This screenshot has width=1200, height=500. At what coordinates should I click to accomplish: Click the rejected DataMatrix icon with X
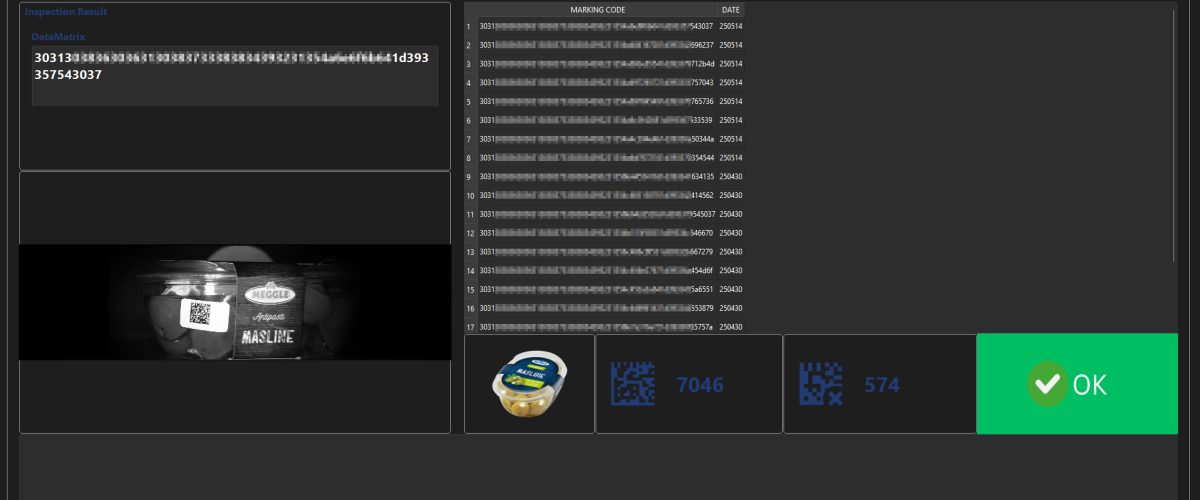click(x=819, y=385)
